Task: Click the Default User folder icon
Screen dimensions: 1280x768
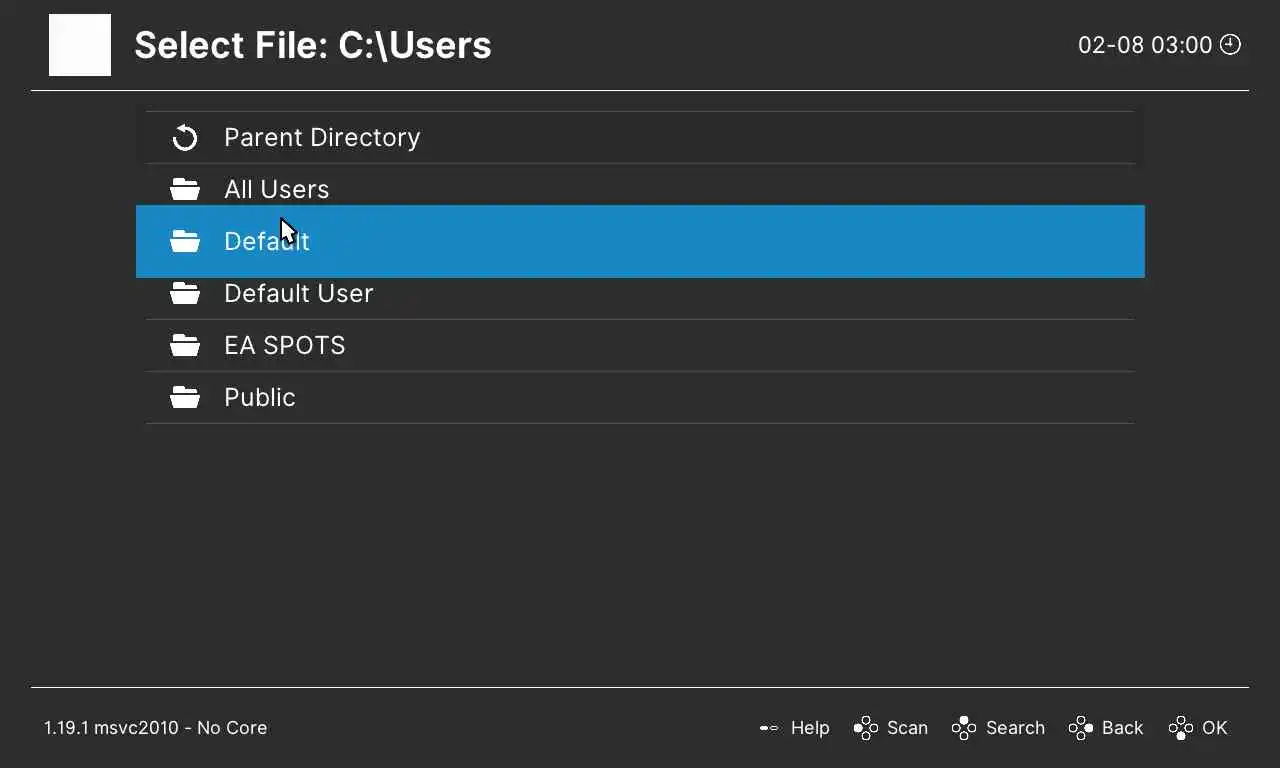Action: click(185, 293)
